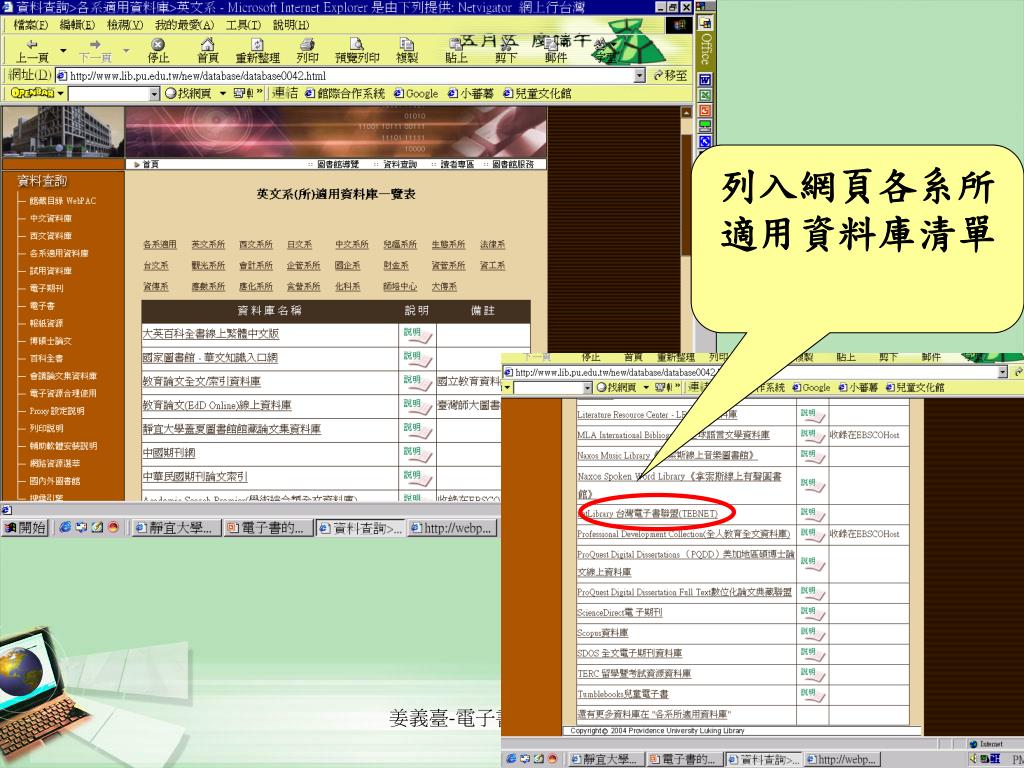Open the 檢視(V) menu
This screenshot has width=1024, height=768.
click(125, 25)
